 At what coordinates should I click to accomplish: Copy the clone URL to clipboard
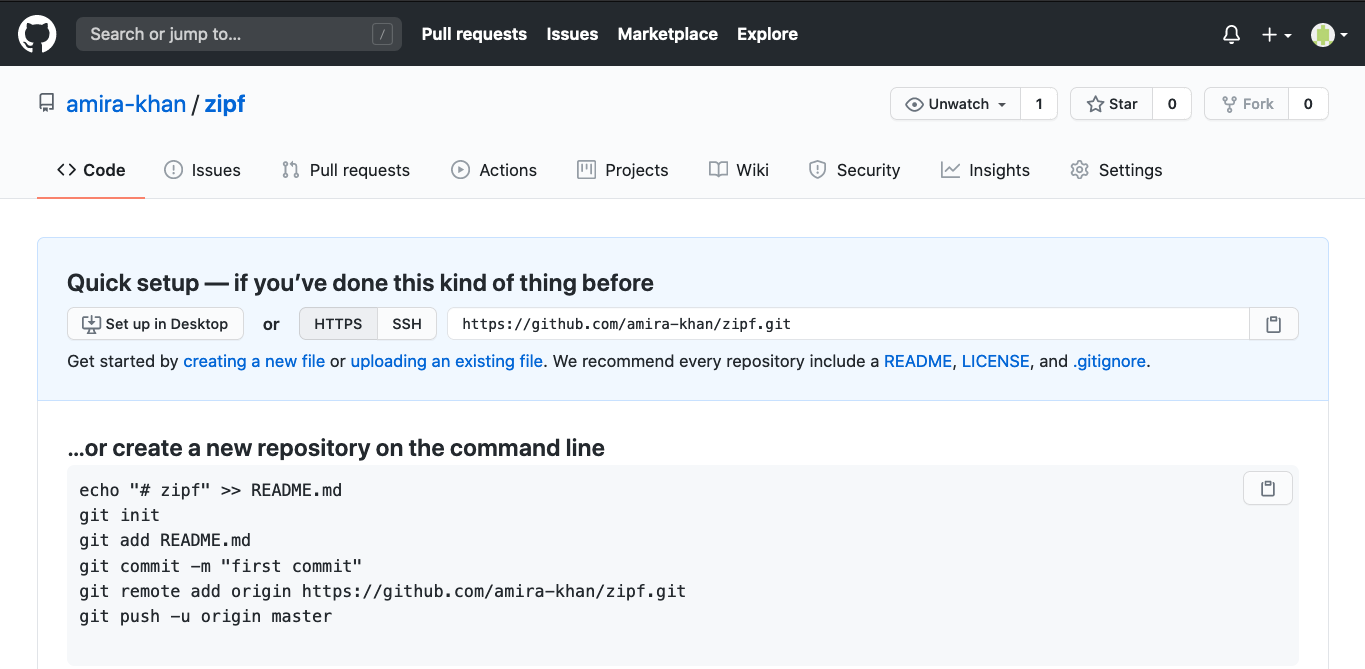tap(1274, 324)
